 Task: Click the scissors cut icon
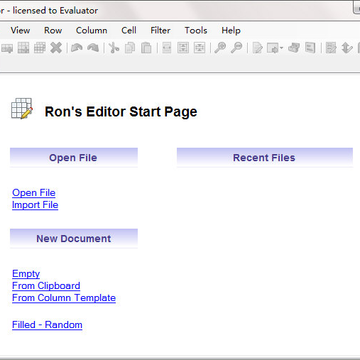(114, 48)
